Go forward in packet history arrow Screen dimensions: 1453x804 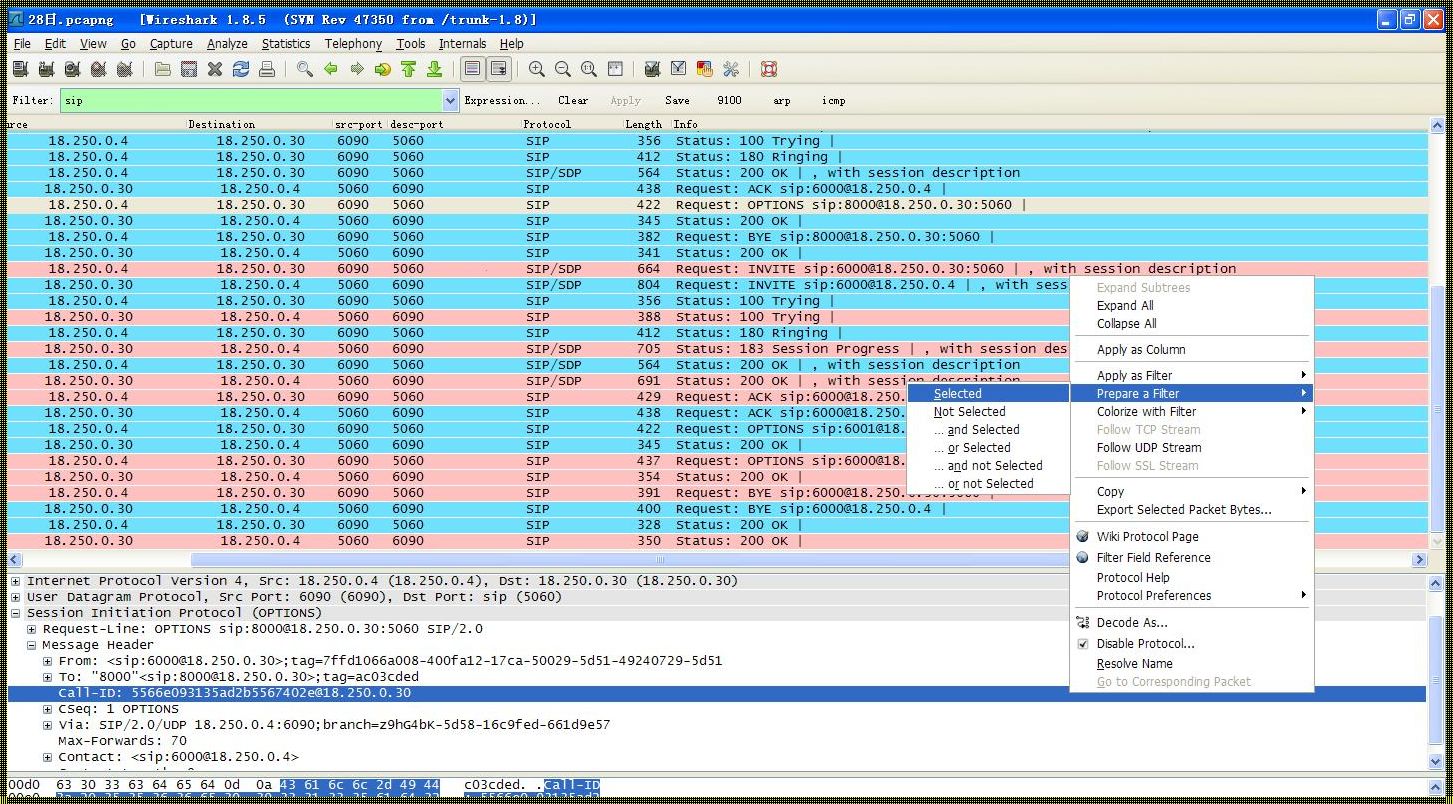[x=357, y=69]
